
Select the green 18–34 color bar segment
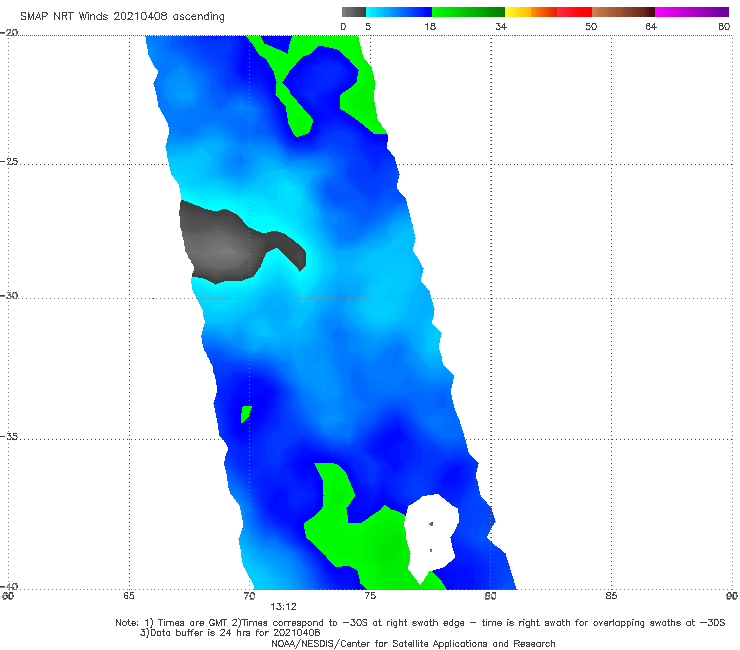point(468,12)
